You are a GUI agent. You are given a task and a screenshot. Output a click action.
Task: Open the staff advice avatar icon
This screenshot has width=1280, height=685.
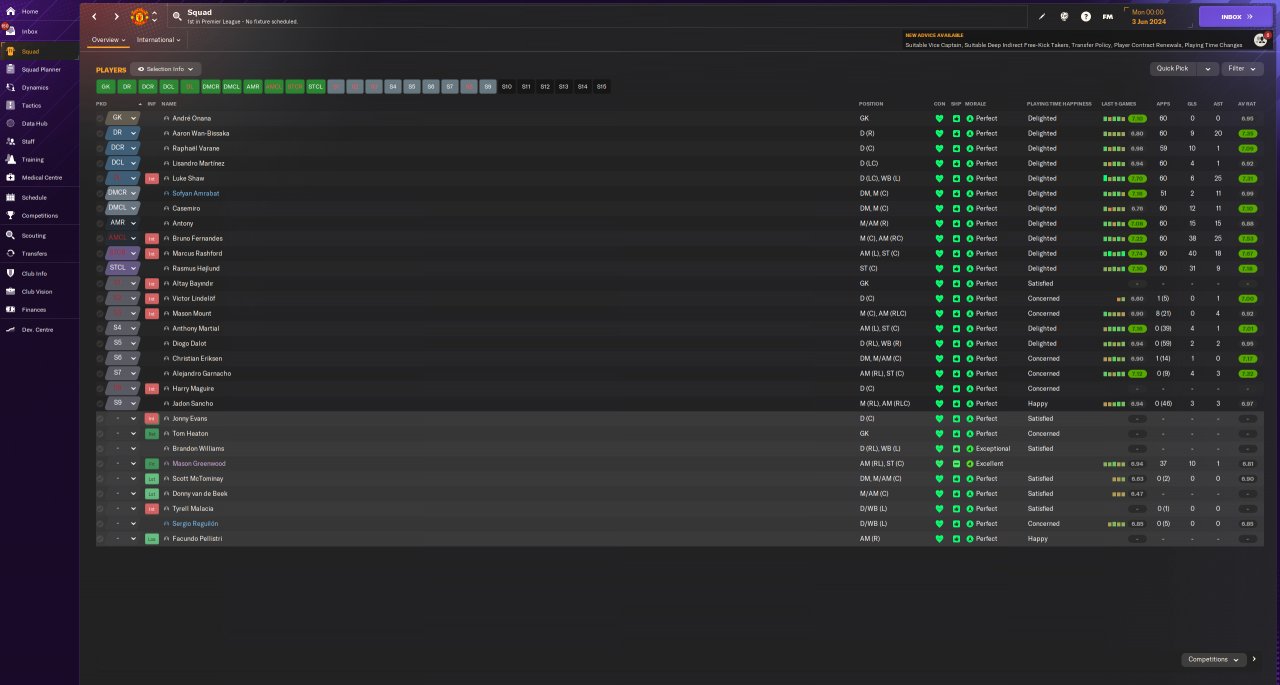point(1260,40)
